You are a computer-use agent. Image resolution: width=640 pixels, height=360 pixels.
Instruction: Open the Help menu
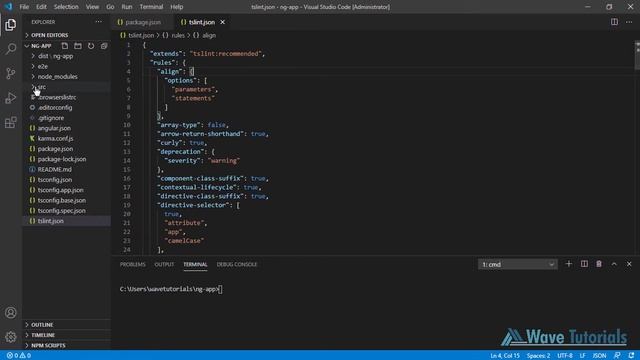tap(176, 7)
